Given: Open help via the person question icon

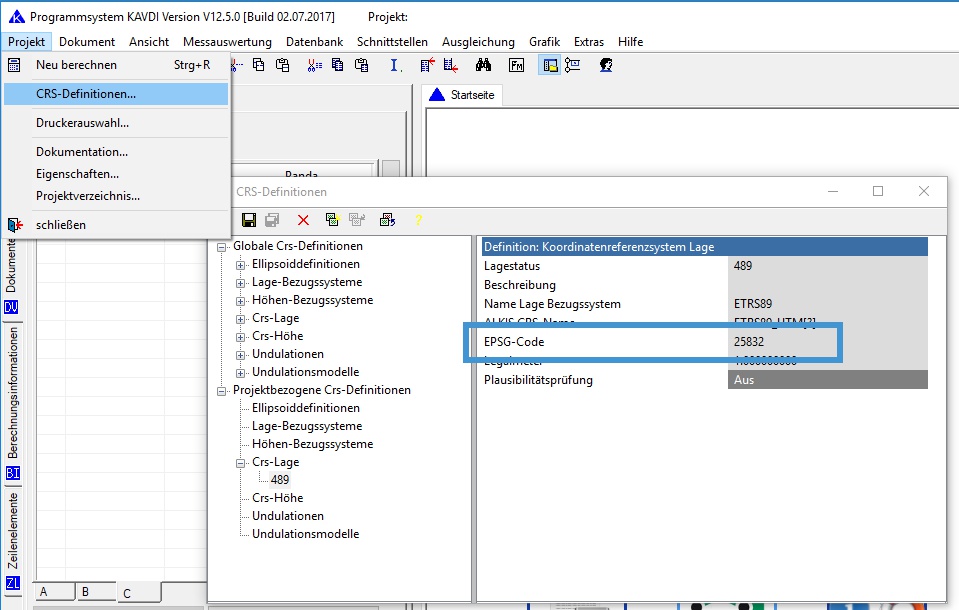Looking at the screenshot, I should click(605, 65).
